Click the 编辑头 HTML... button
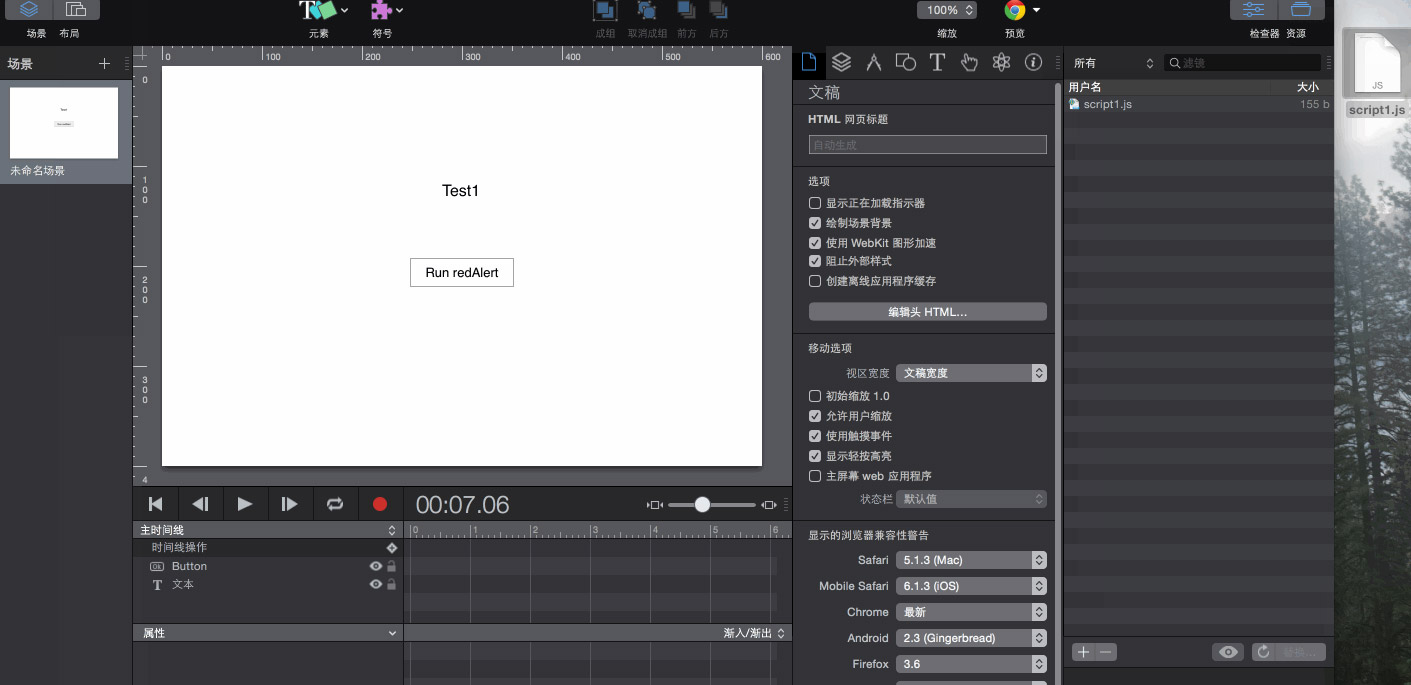The image size is (1411, 685). coord(928,312)
